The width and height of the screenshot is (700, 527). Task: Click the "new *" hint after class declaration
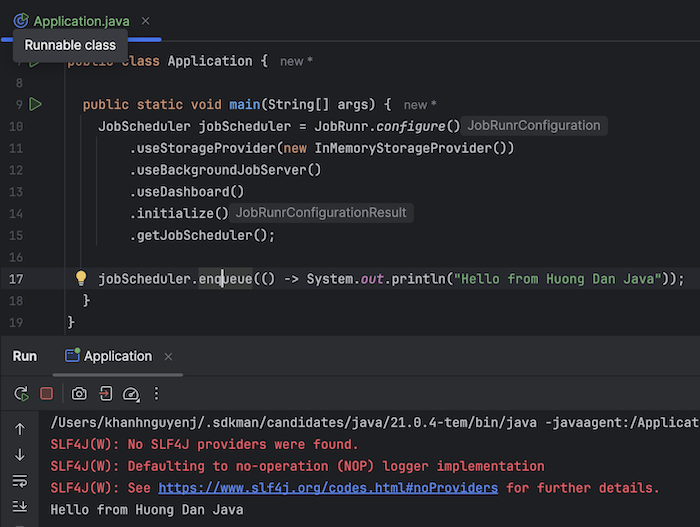coord(296,61)
